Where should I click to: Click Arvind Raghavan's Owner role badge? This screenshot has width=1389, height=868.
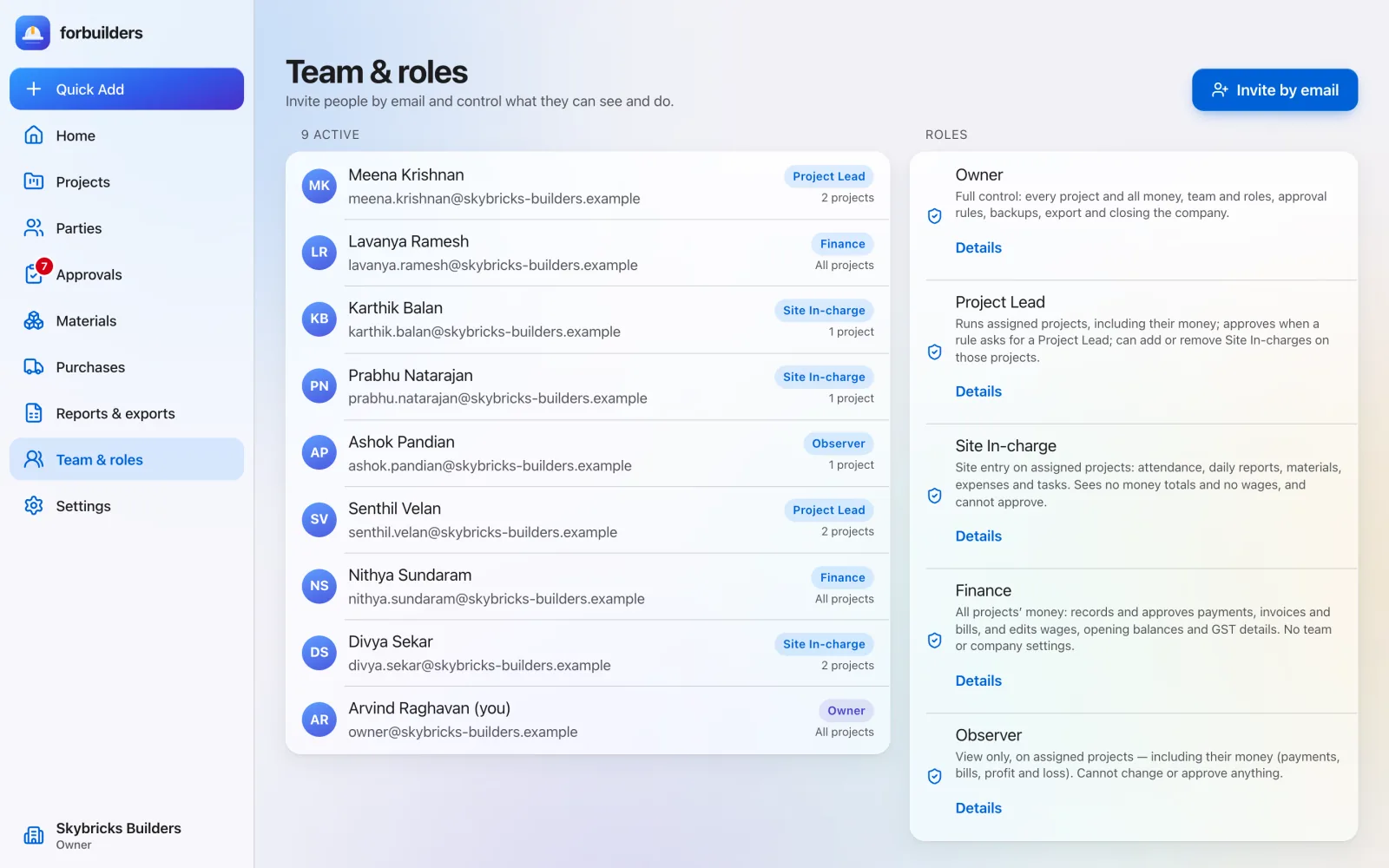click(x=846, y=711)
